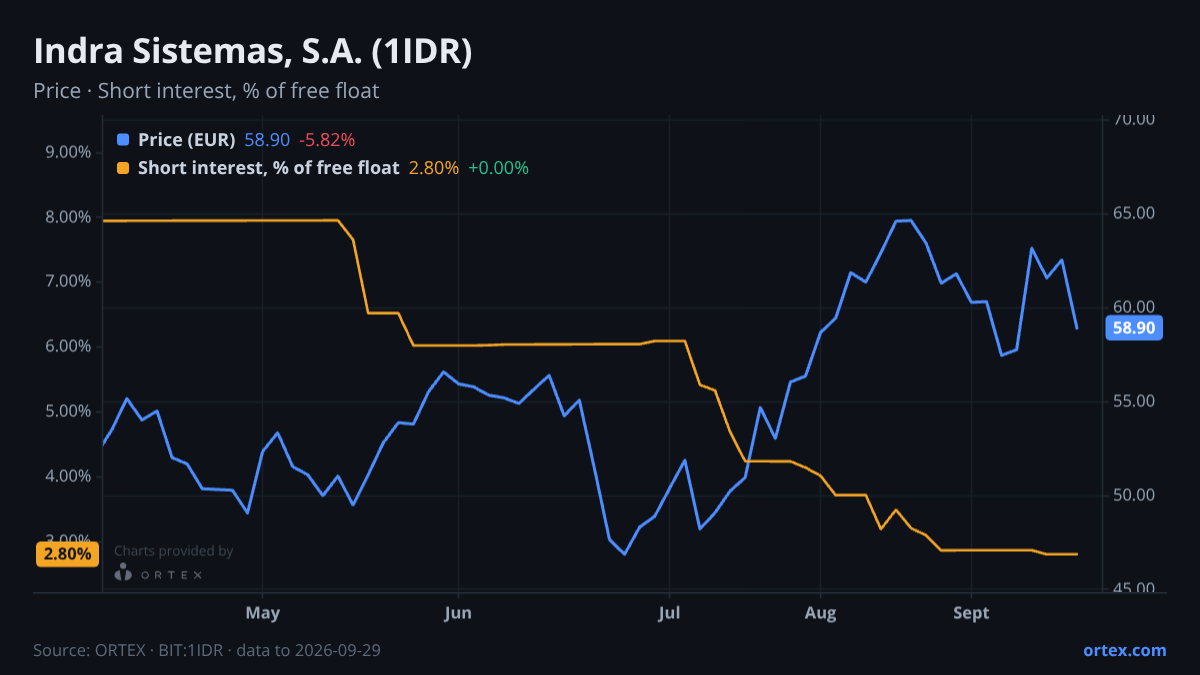Image resolution: width=1200 pixels, height=675 pixels.
Task: Click the chart title Indra Sistemas, S.A. (1IDR)
Action: tap(253, 52)
